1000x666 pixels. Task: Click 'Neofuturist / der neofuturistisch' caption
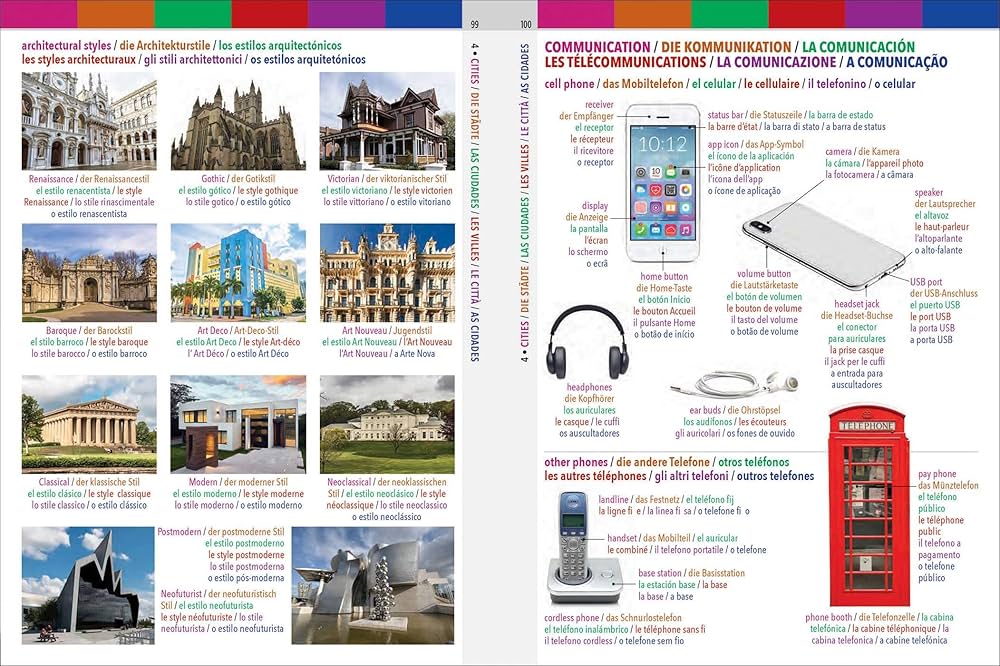(x=219, y=594)
